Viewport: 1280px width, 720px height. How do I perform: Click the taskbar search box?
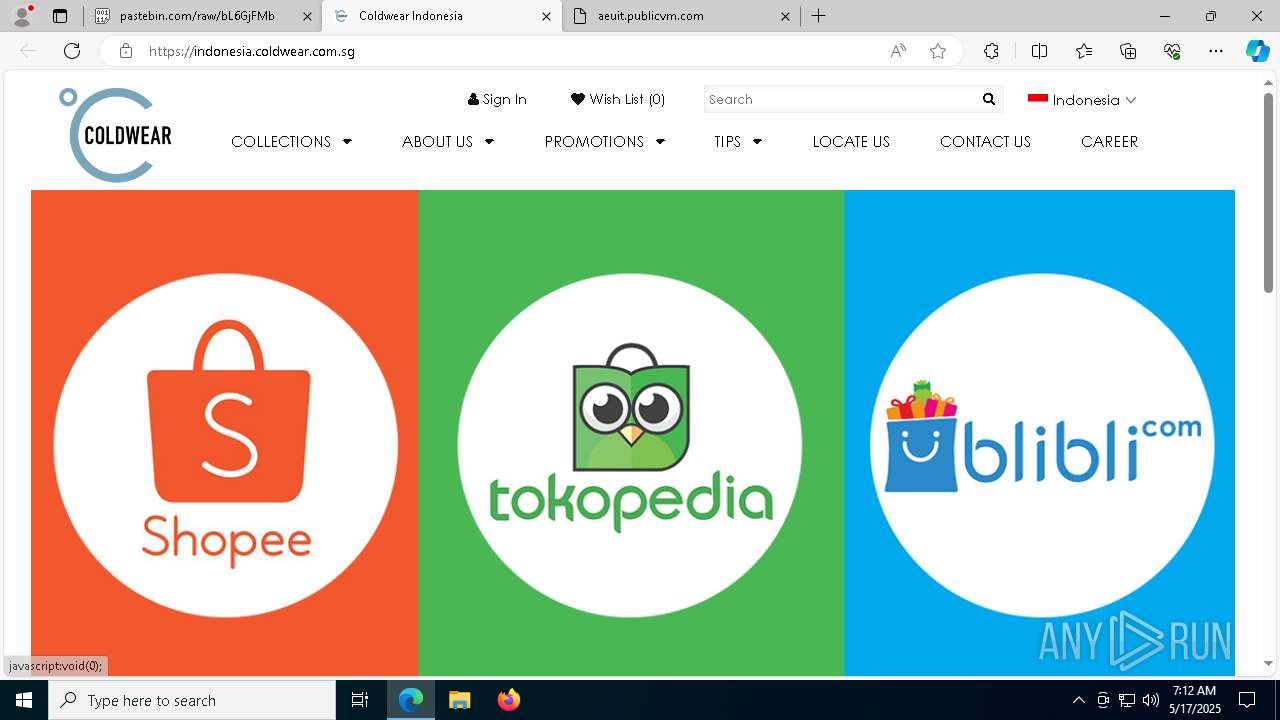pos(192,700)
